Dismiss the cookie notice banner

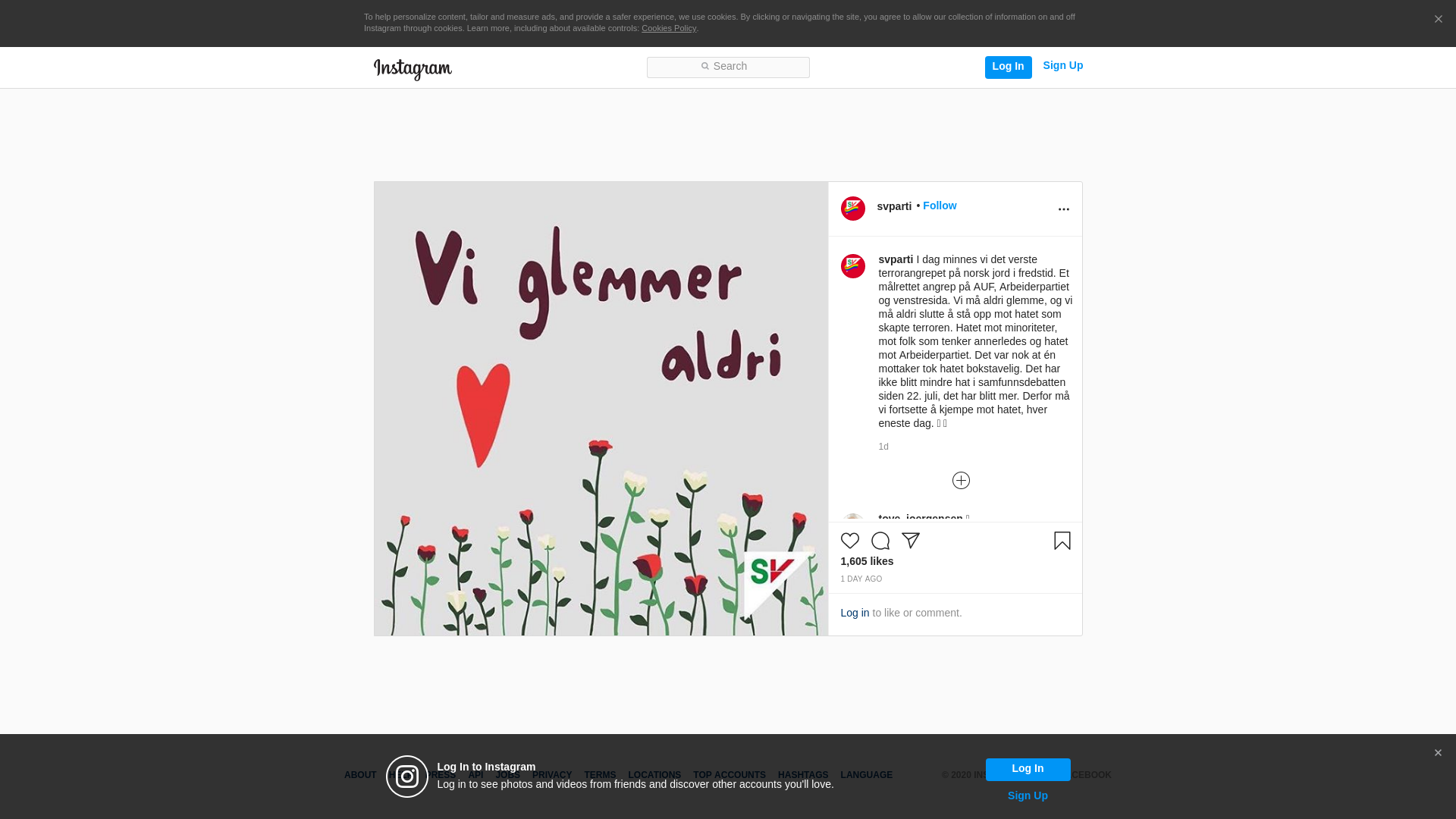click(x=1438, y=19)
